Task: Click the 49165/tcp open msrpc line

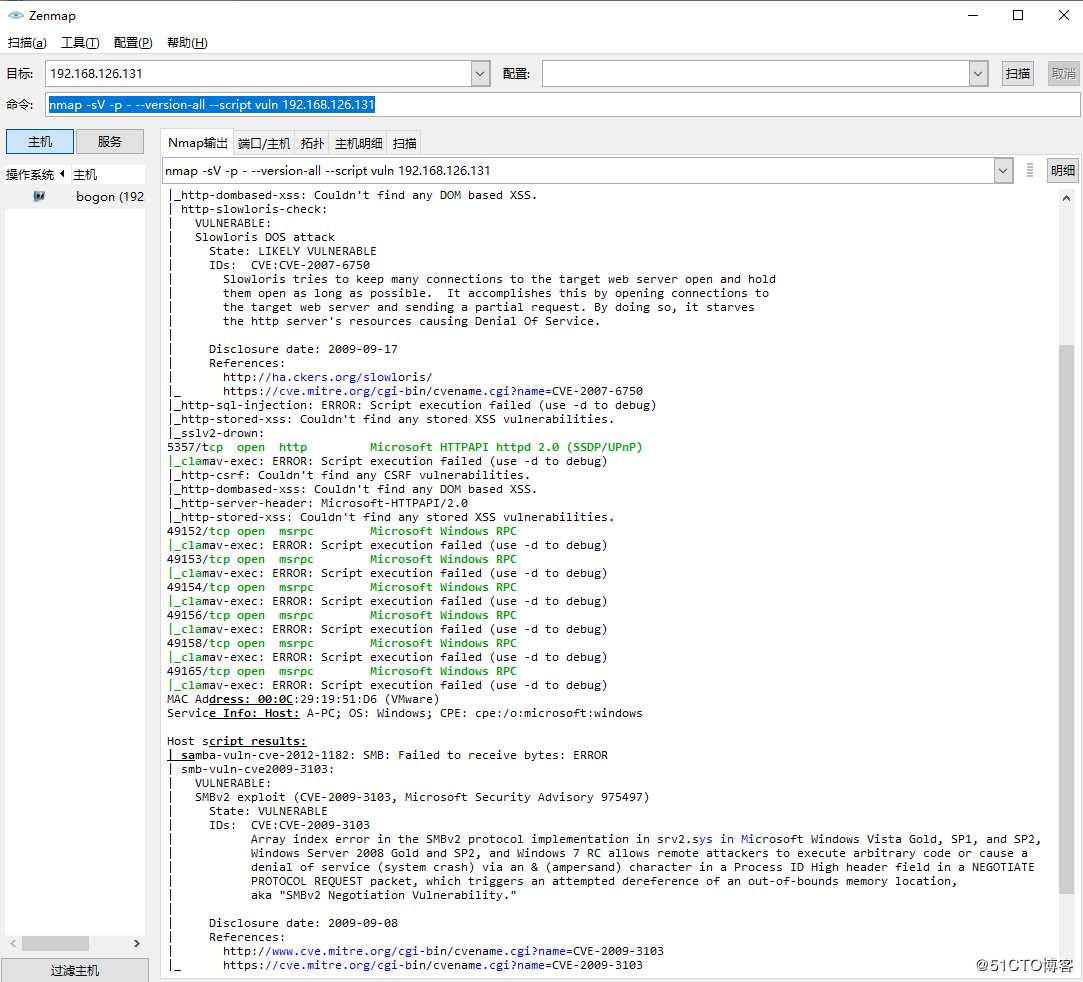Action: (x=342, y=671)
